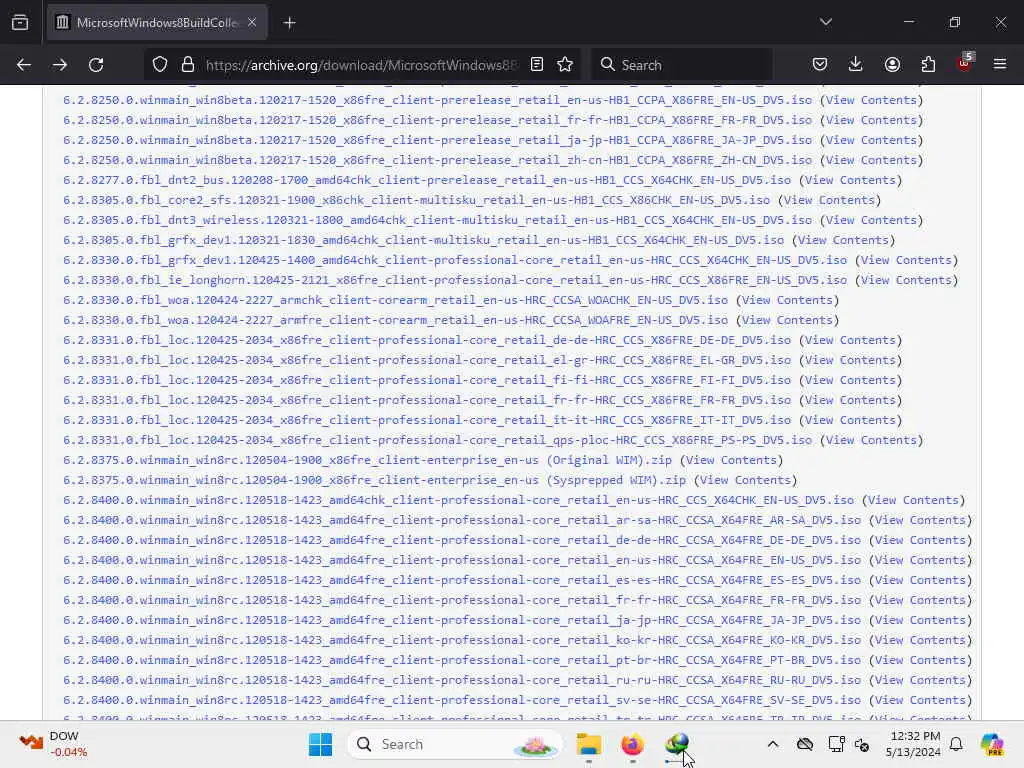Open the DOW stocks widget in taskbar
This screenshot has height=768, width=1024.
(52, 744)
